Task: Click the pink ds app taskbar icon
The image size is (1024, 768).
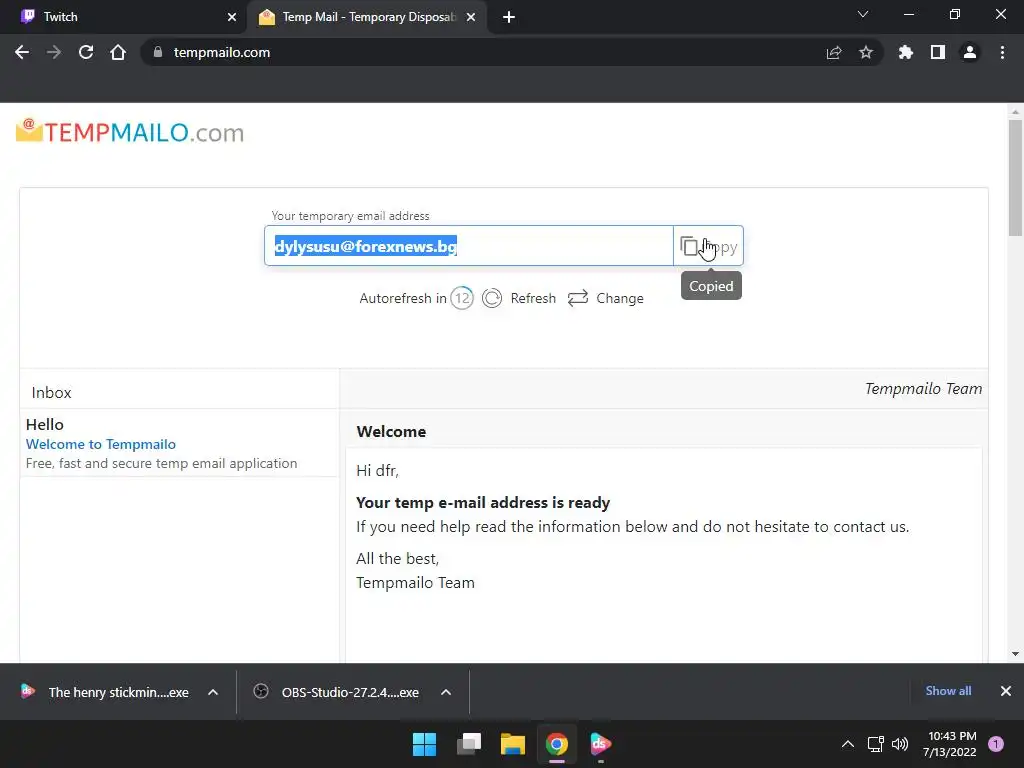Action: point(601,744)
